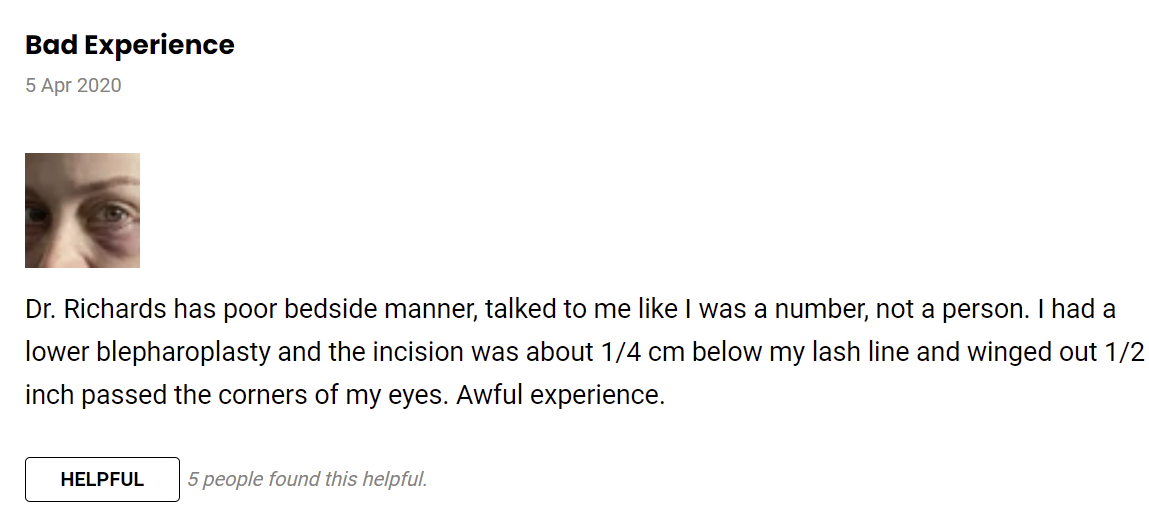The height and width of the screenshot is (521, 1149).
Task: Click the word "incision" in review
Action: coord(418,352)
